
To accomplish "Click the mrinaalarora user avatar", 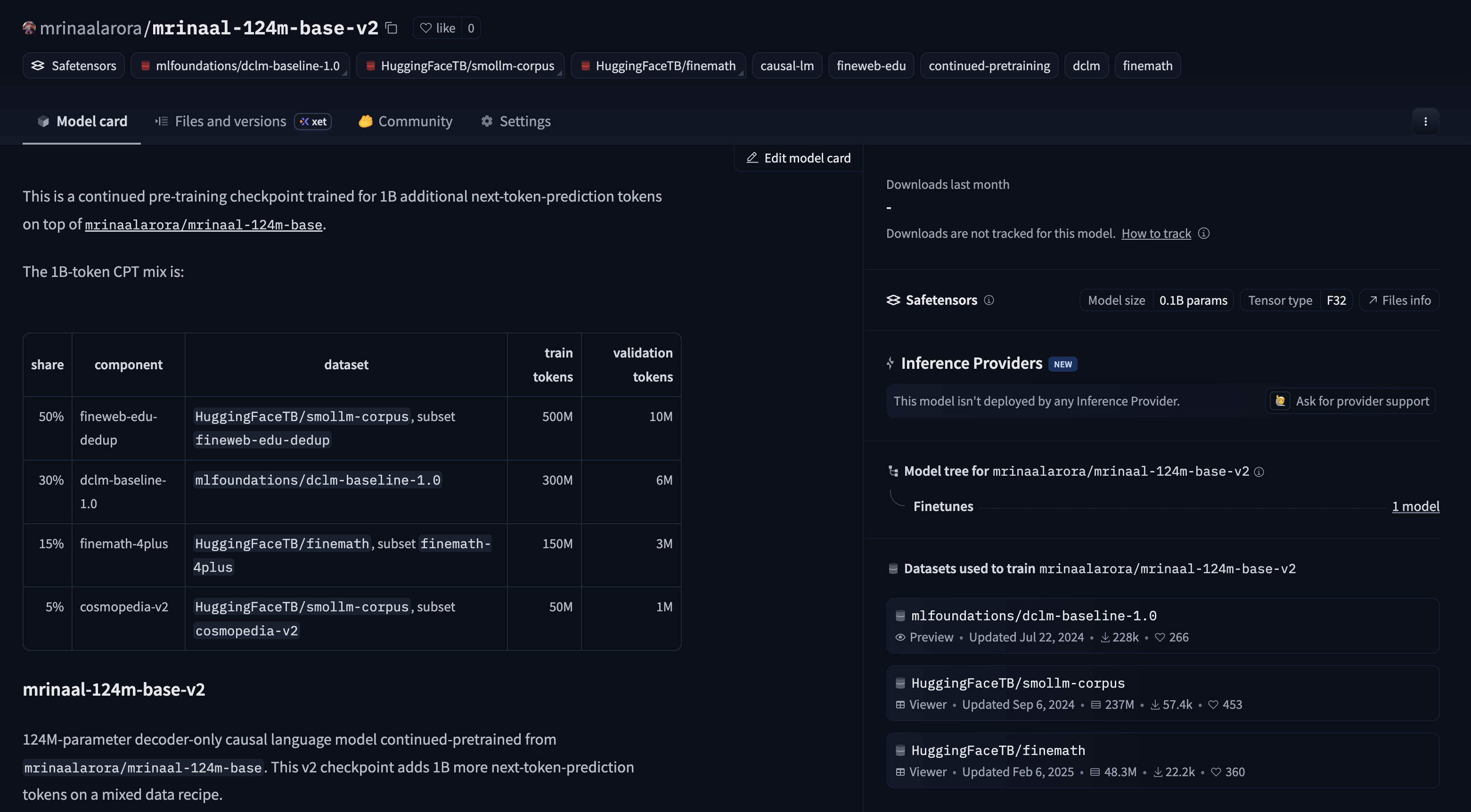I will 29,27.
